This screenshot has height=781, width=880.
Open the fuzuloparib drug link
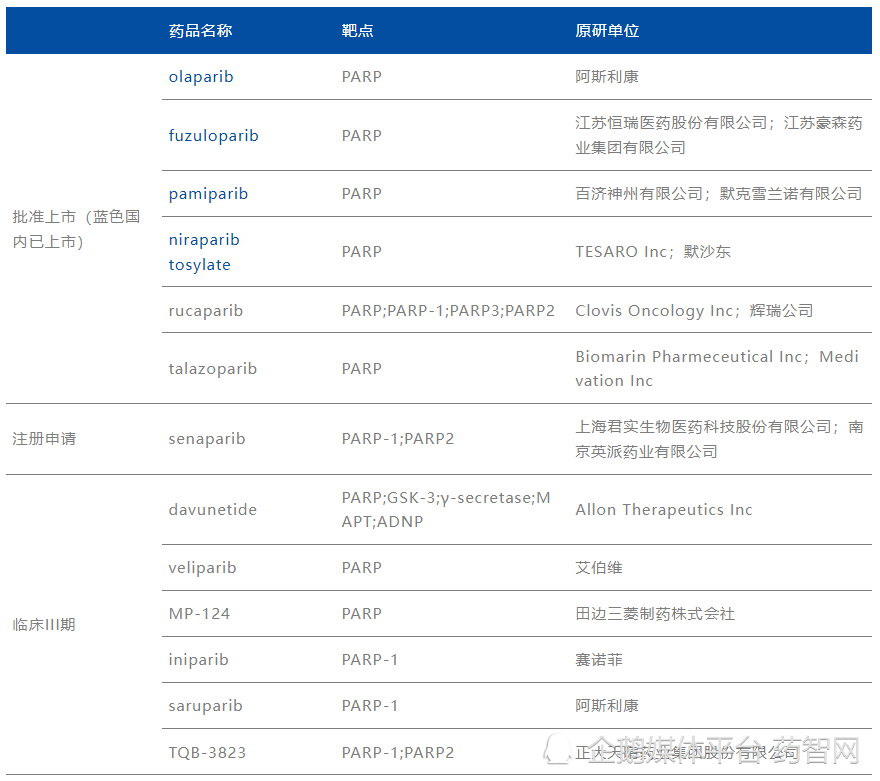pos(213,135)
